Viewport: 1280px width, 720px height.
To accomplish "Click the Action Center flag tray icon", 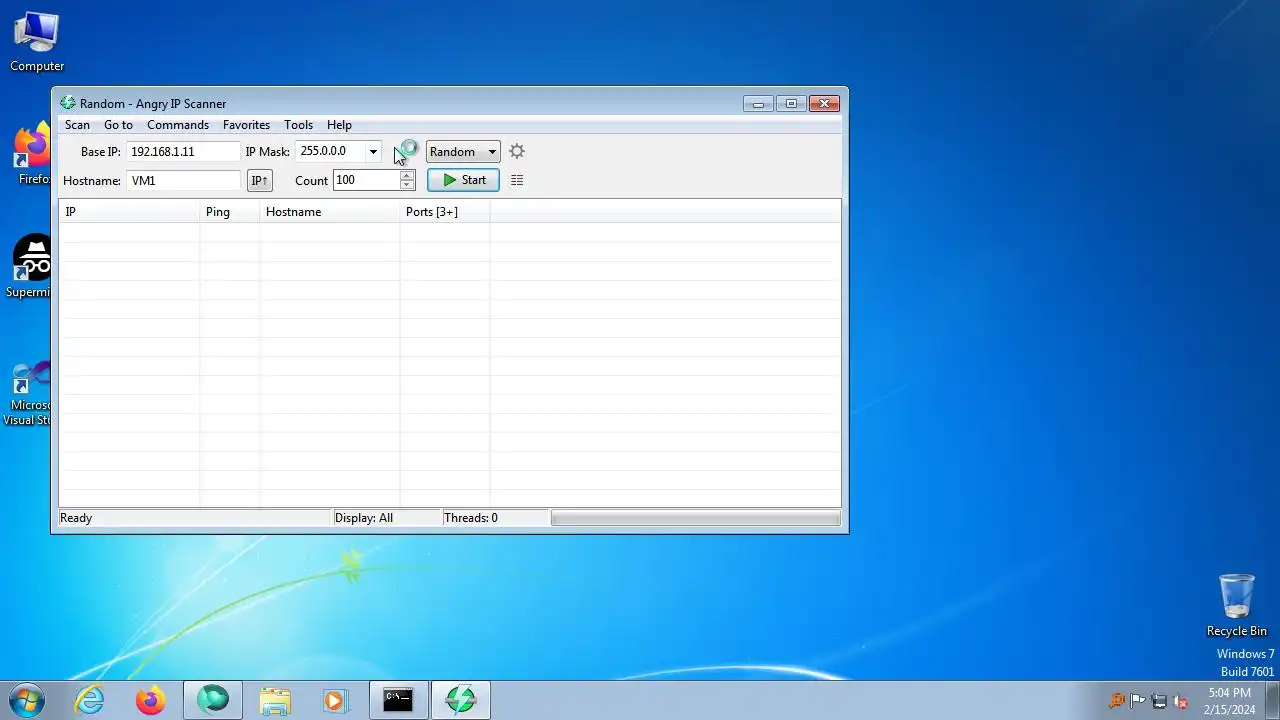I will click(1138, 701).
